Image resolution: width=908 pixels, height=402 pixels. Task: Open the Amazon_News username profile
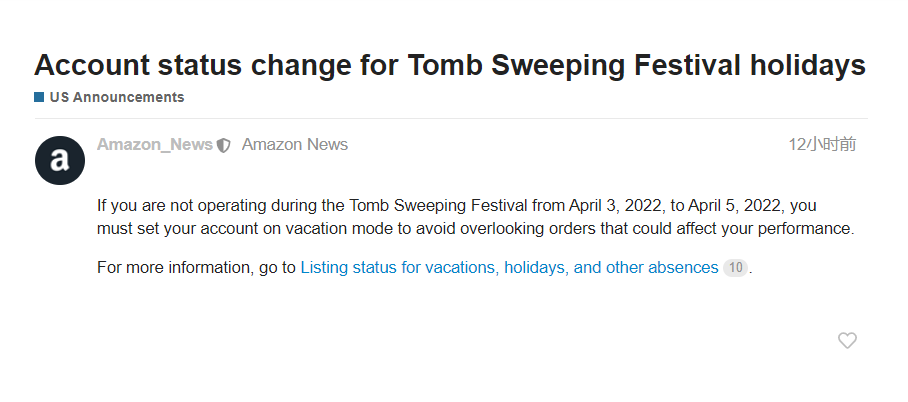(155, 144)
